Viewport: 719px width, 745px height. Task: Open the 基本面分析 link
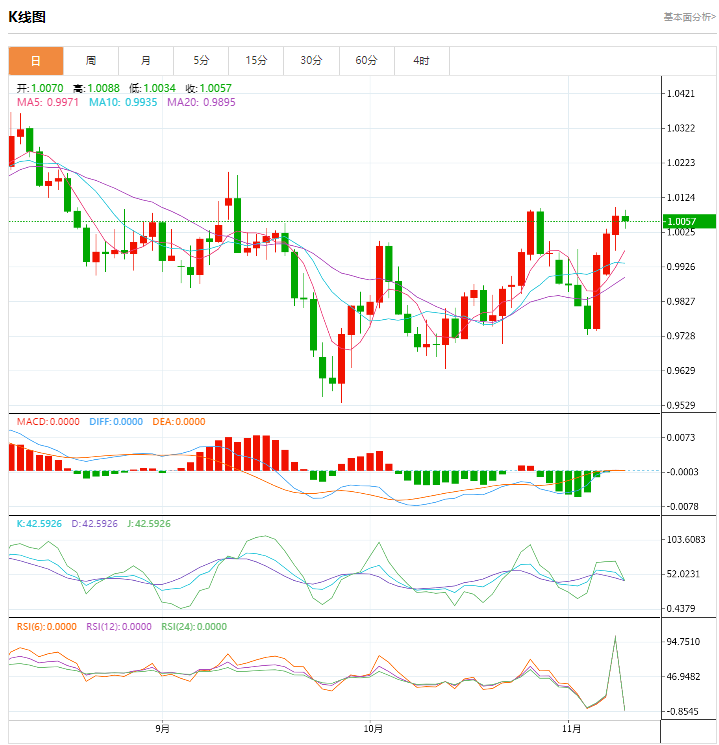[x=690, y=17]
